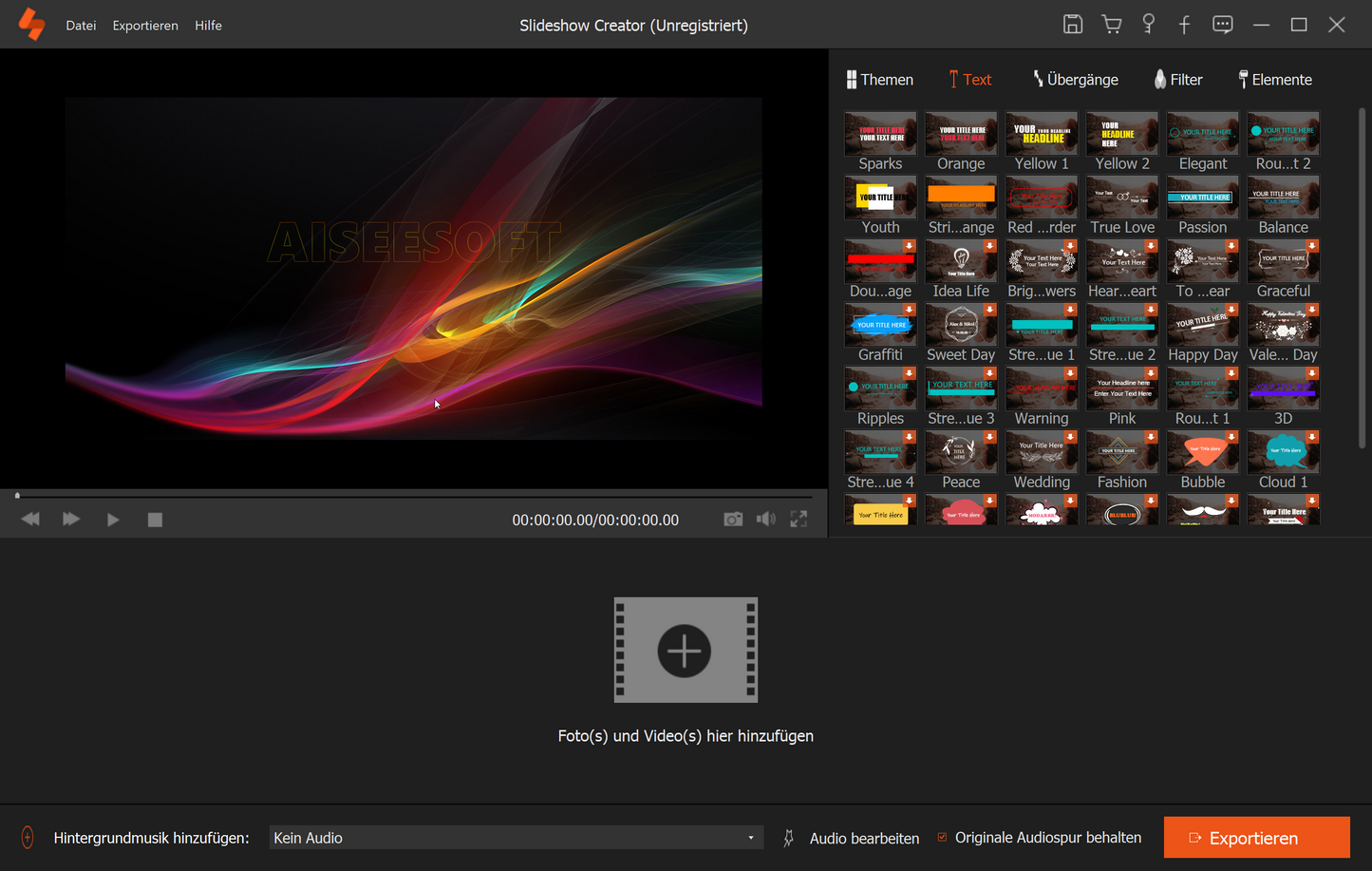Image resolution: width=1372 pixels, height=871 pixels.
Task: Switch to the Übergänge tab
Action: coord(1075,80)
